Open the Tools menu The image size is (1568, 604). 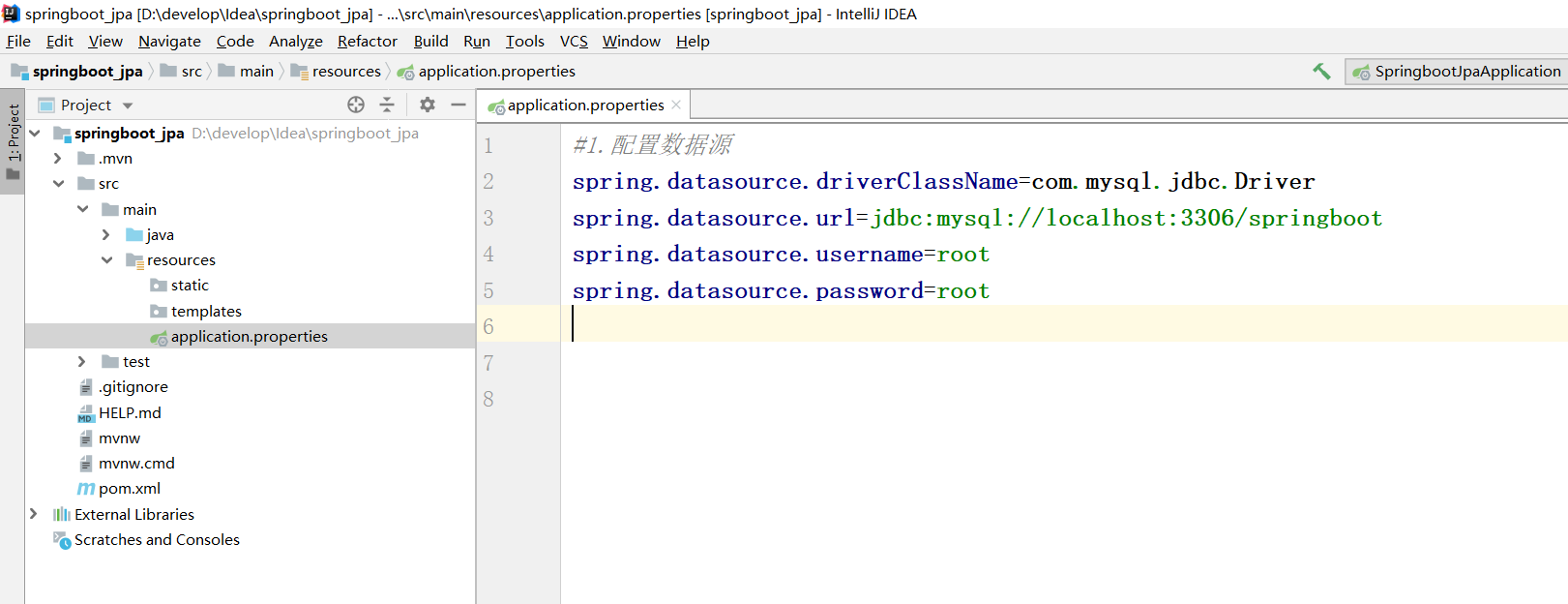point(525,42)
